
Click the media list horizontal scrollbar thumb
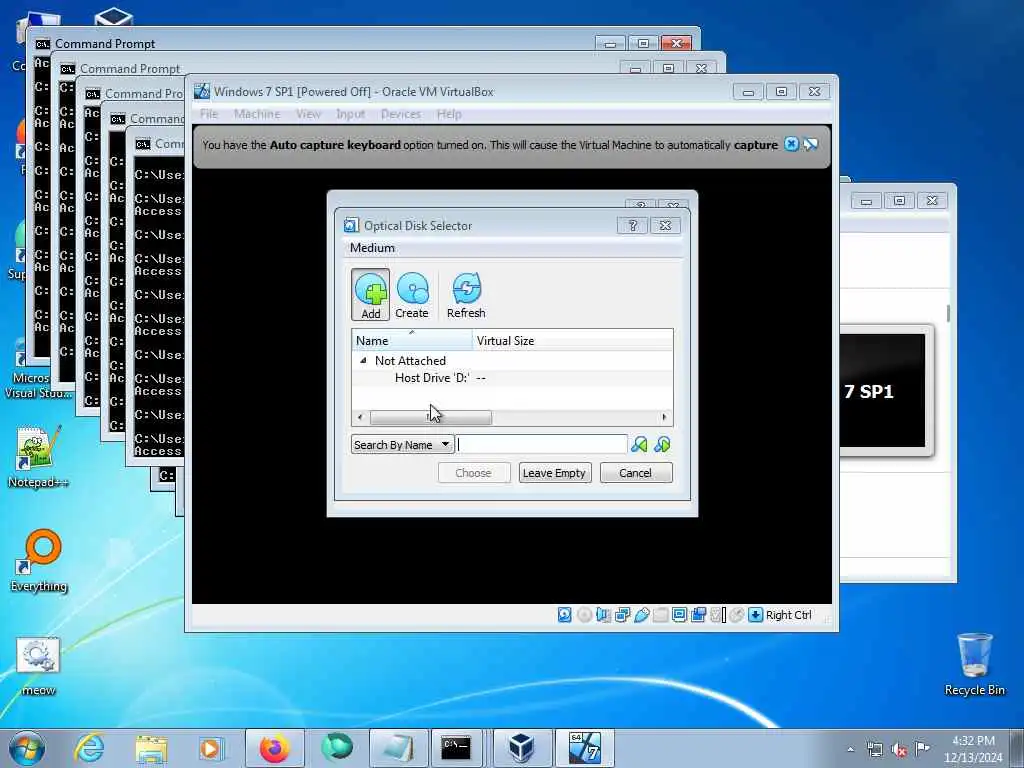pyautogui.click(x=431, y=417)
